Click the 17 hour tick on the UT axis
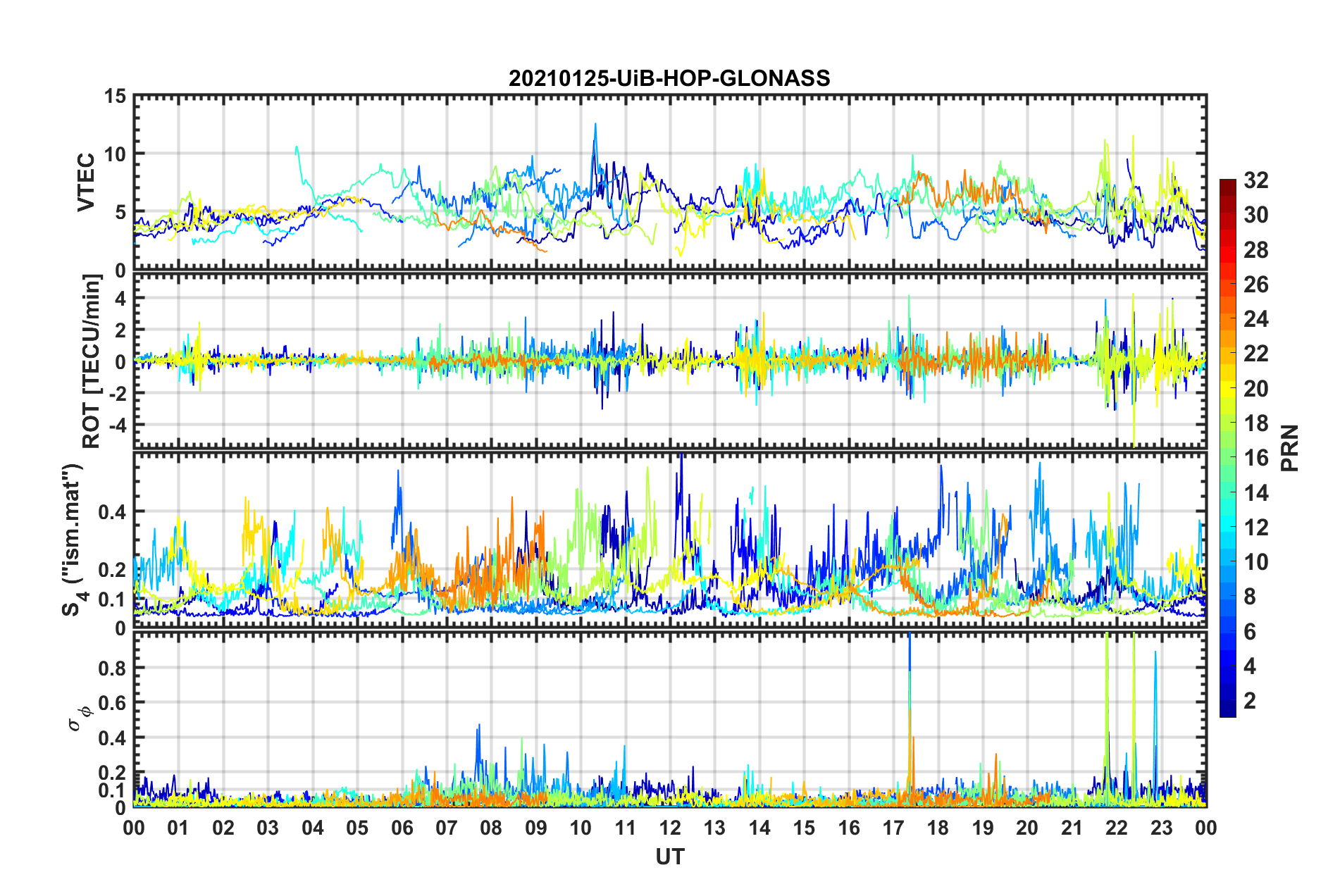 tap(893, 828)
